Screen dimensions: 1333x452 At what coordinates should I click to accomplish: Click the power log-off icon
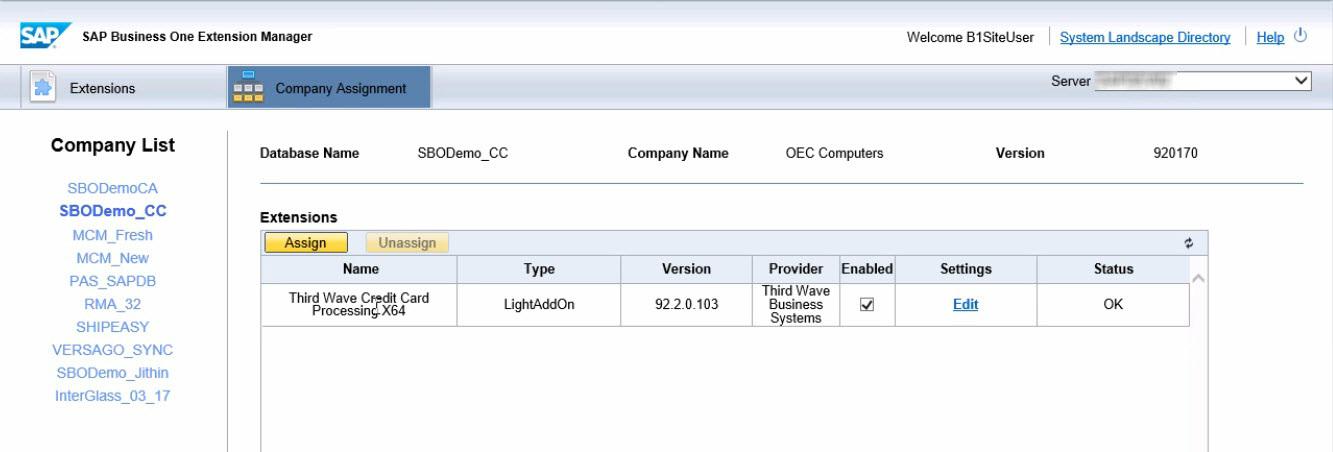point(1301,36)
